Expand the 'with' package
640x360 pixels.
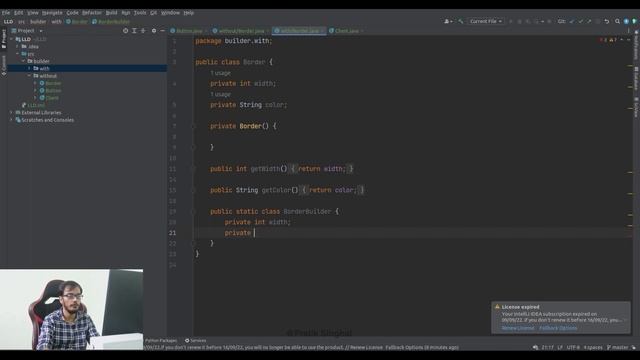(29, 69)
